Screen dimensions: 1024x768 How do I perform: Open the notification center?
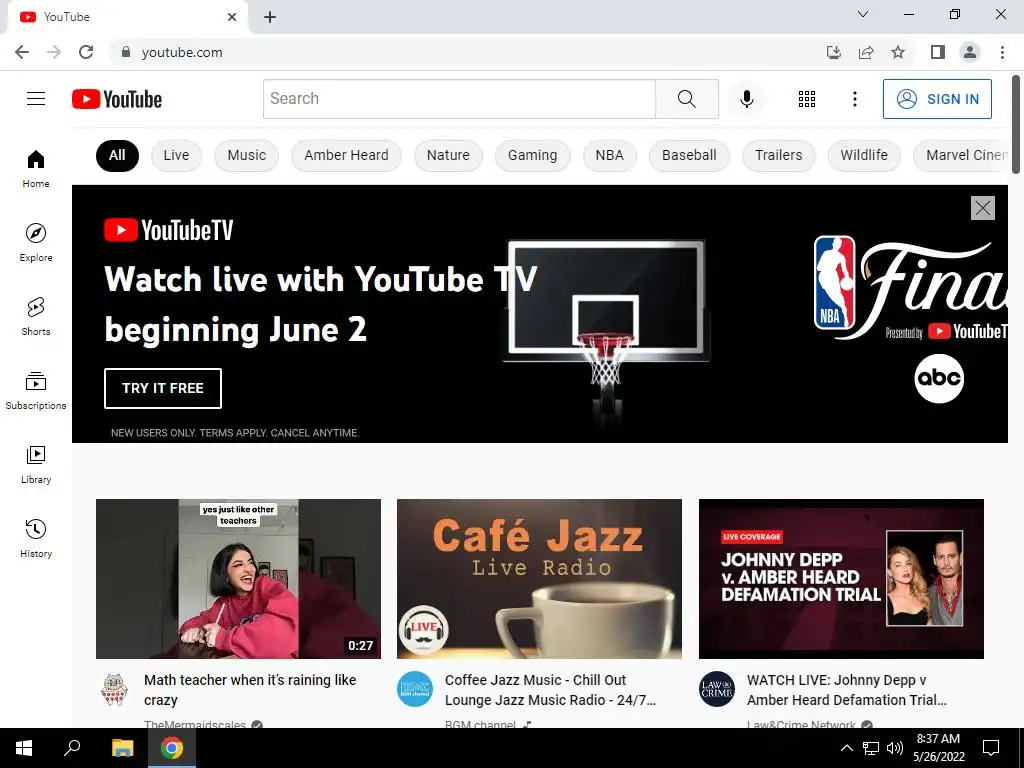(x=991, y=748)
